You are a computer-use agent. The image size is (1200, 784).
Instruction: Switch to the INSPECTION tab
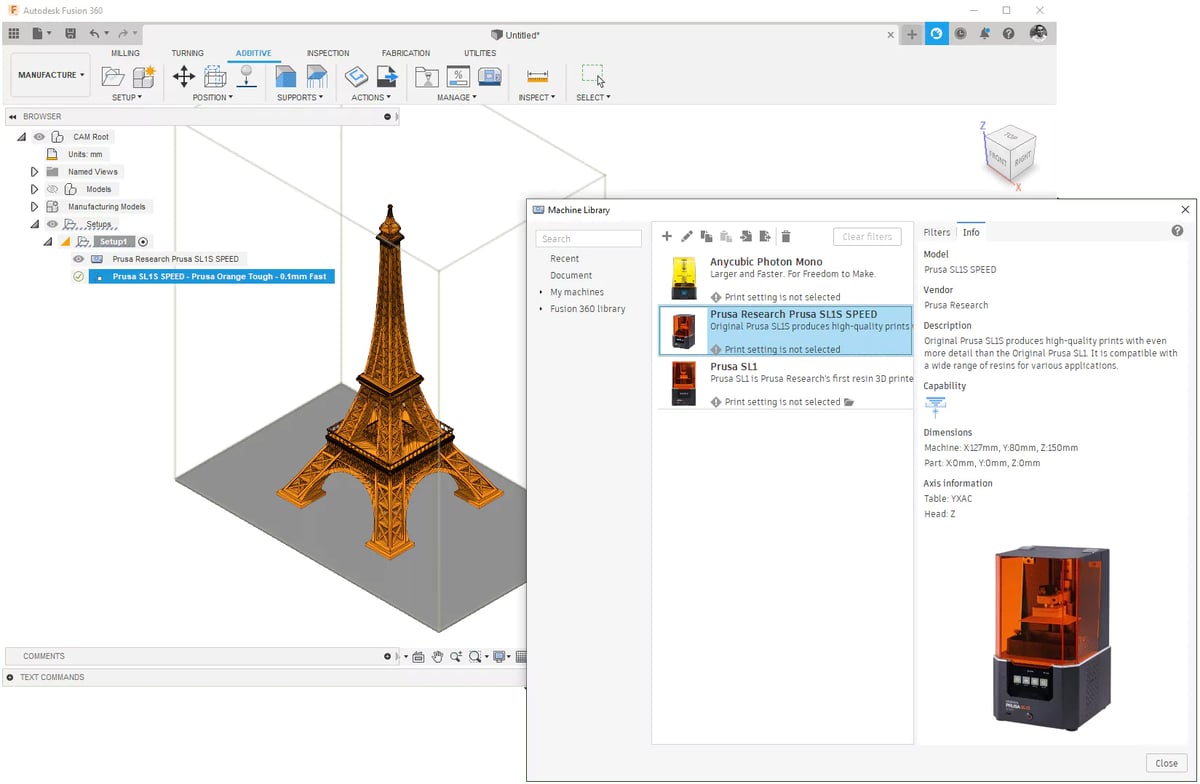coord(328,53)
